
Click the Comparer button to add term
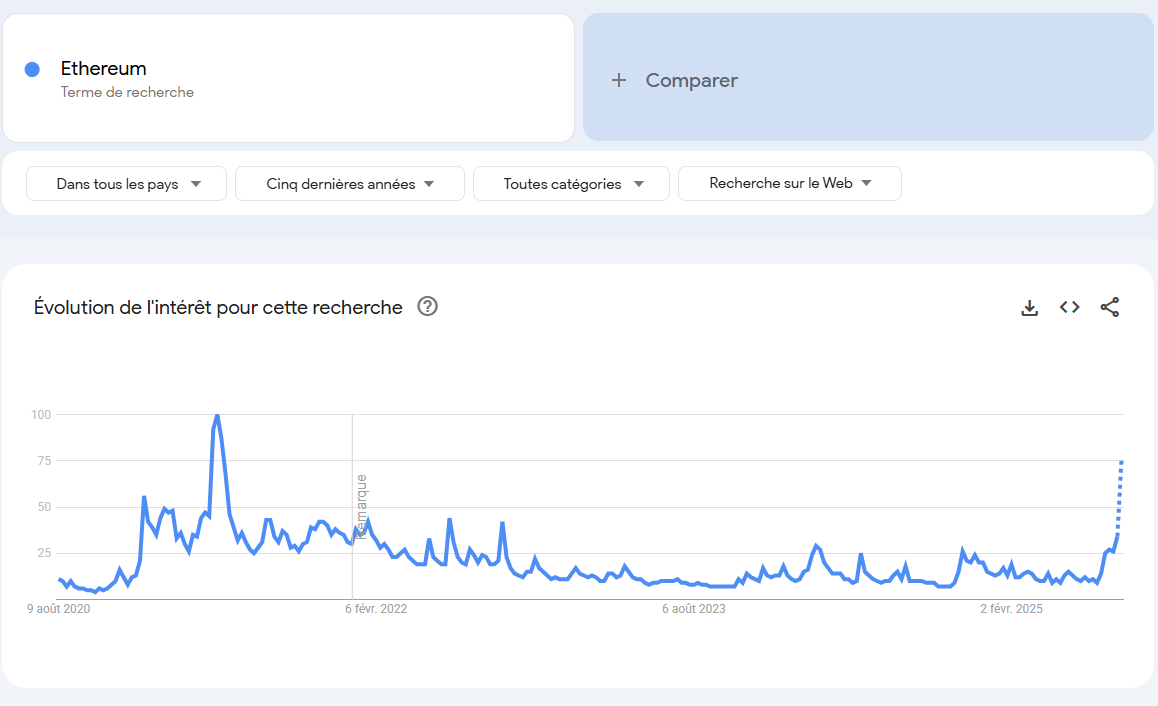click(868, 78)
